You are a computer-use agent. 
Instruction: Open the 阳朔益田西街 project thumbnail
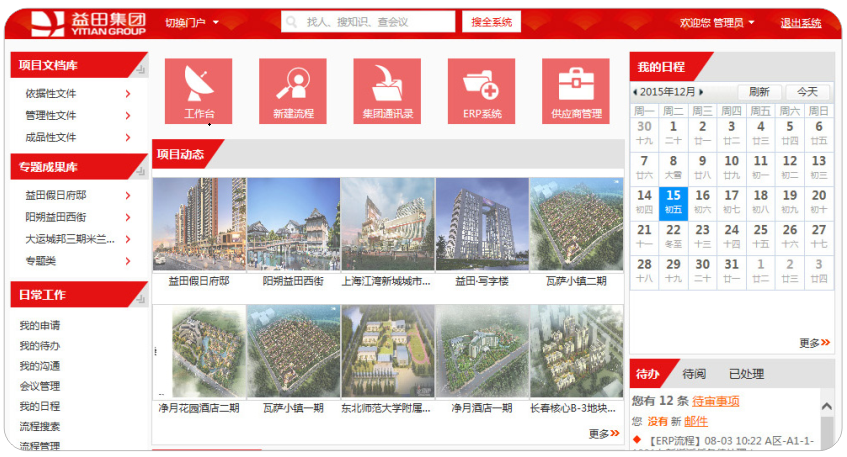[293, 224]
